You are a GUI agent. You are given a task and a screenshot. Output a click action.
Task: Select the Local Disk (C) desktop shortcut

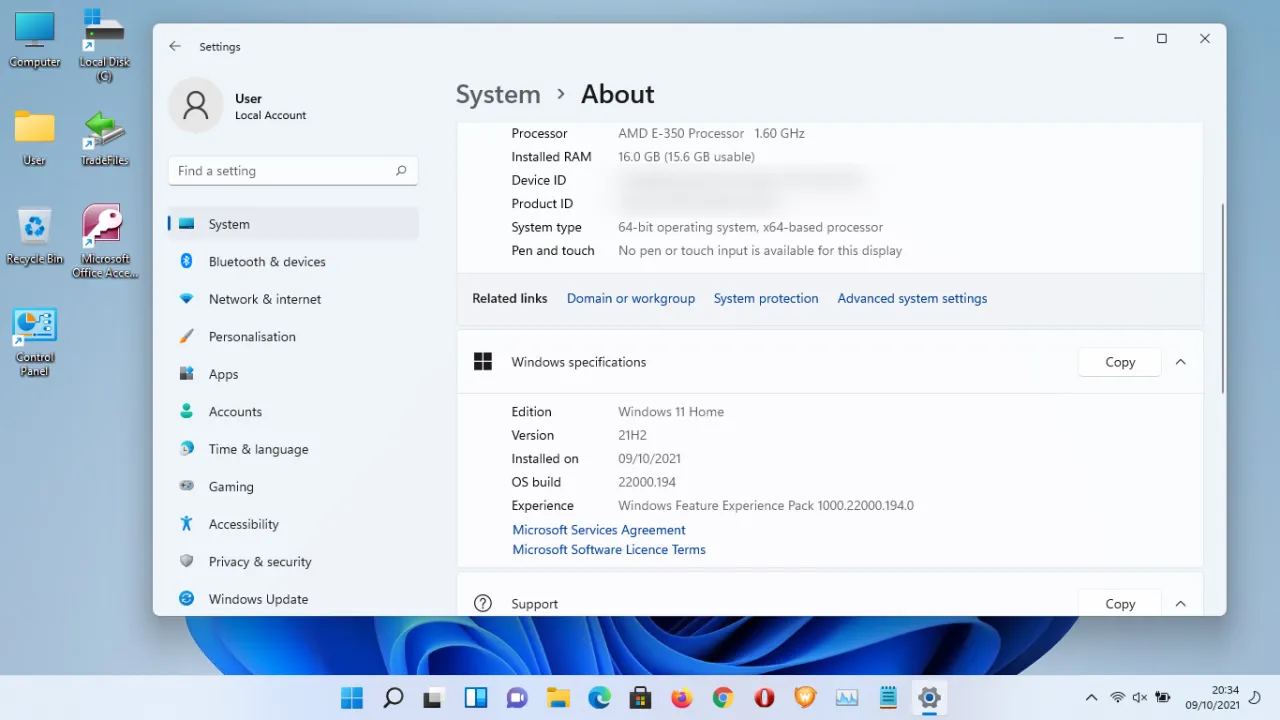coord(104,45)
